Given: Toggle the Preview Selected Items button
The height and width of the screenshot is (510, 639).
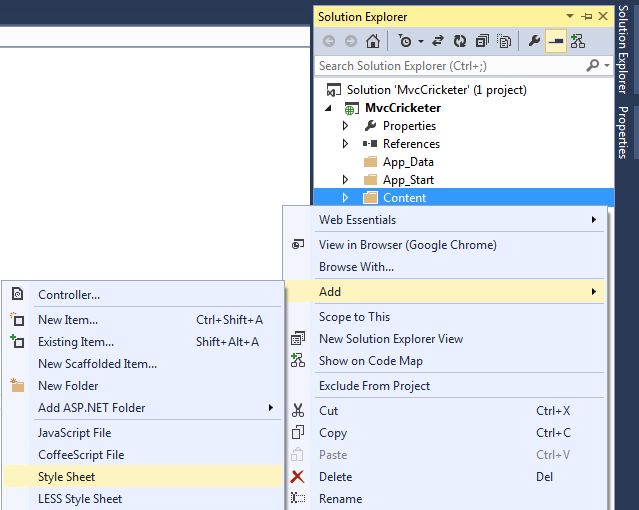Looking at the screenshot, I should (556, 41).
